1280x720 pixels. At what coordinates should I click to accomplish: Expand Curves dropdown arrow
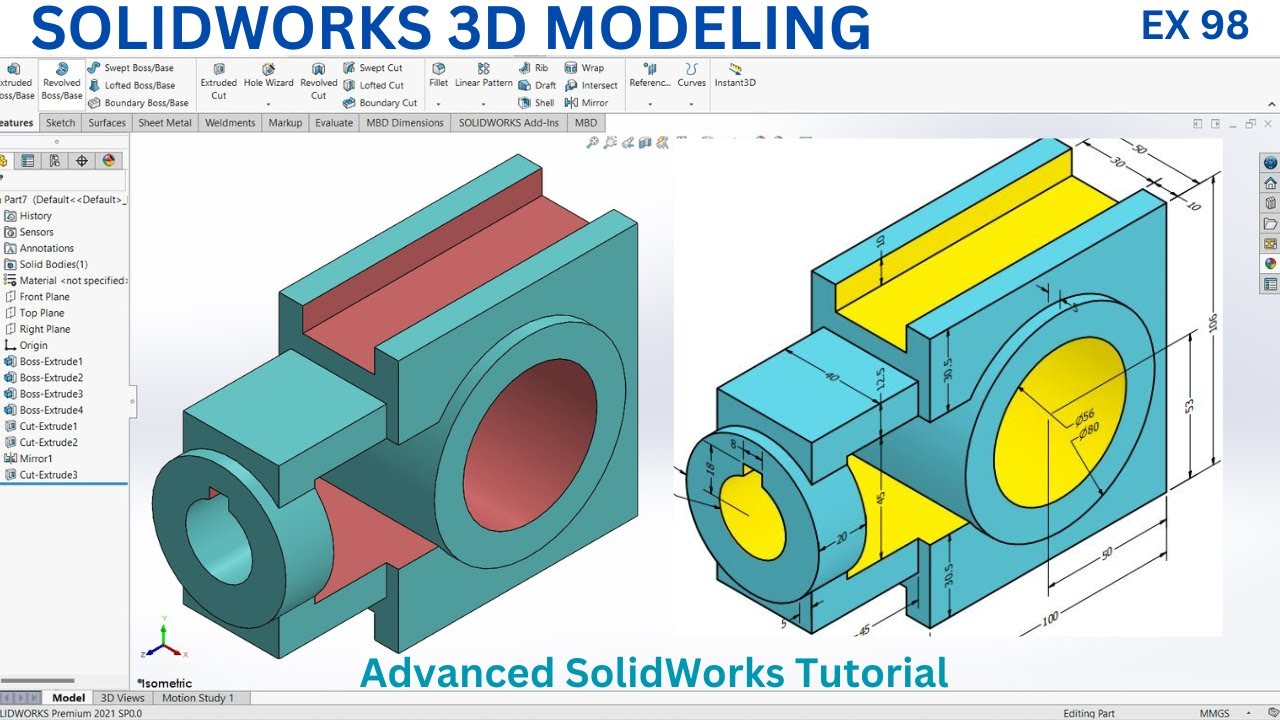[x=691, y=103]
